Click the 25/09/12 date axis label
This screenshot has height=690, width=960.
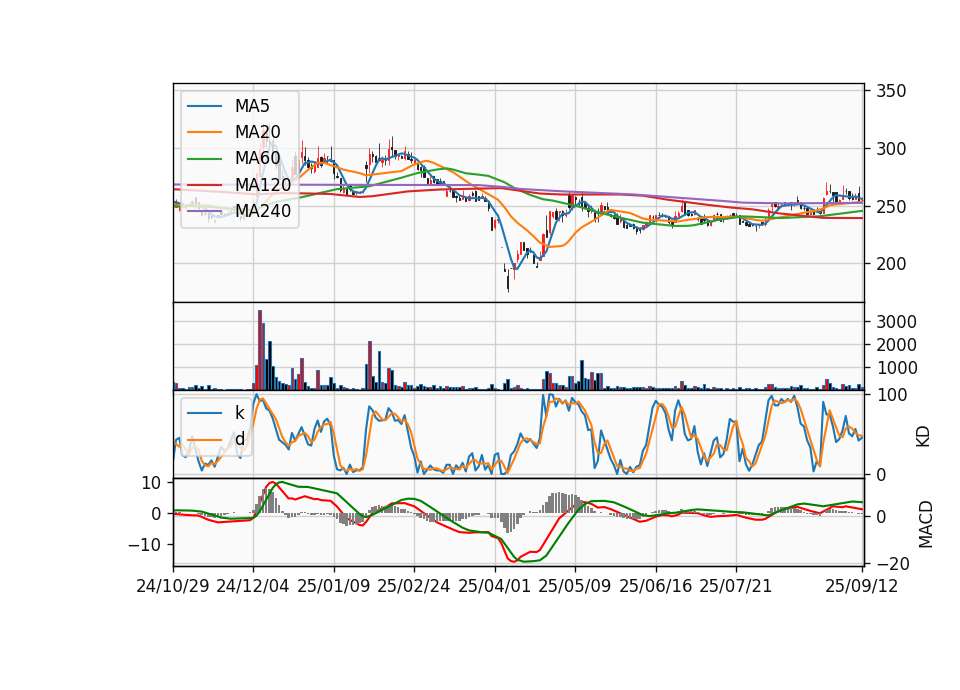point(862,586)
